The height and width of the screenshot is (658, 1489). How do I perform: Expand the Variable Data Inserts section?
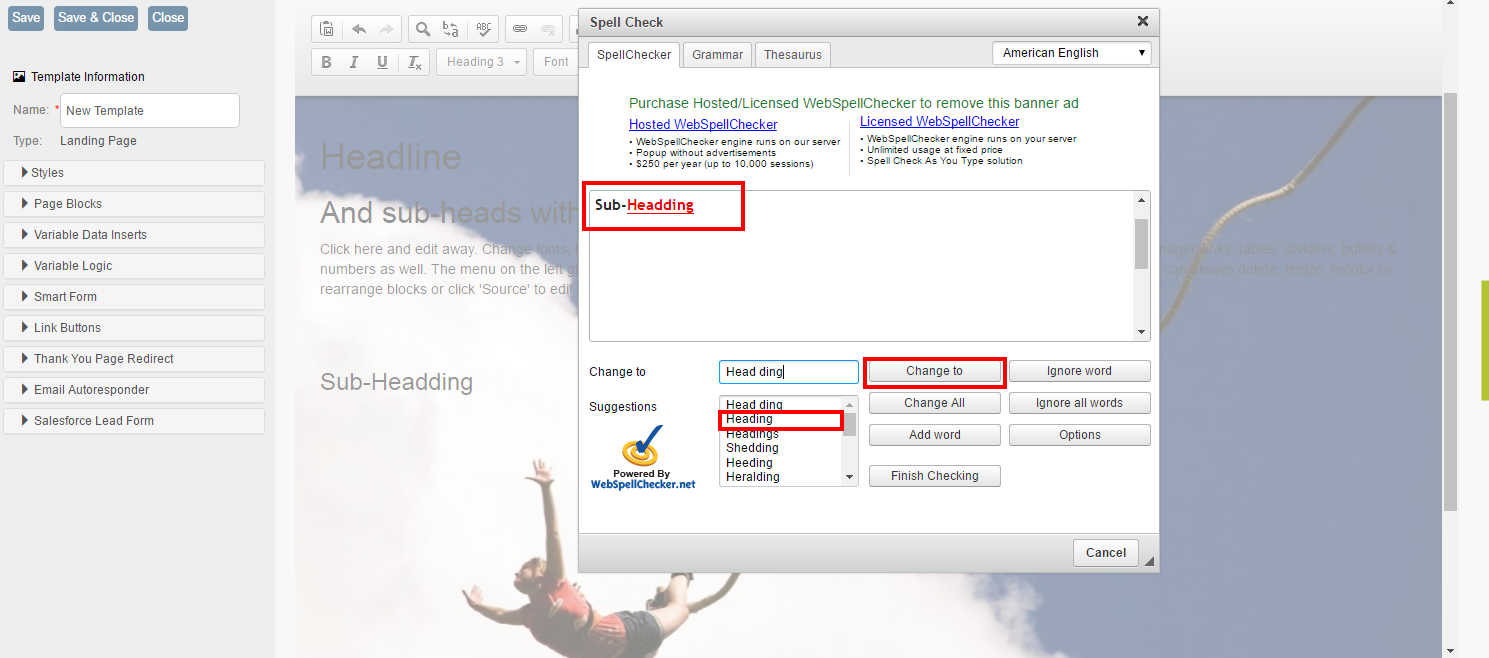tap(134, 235)
